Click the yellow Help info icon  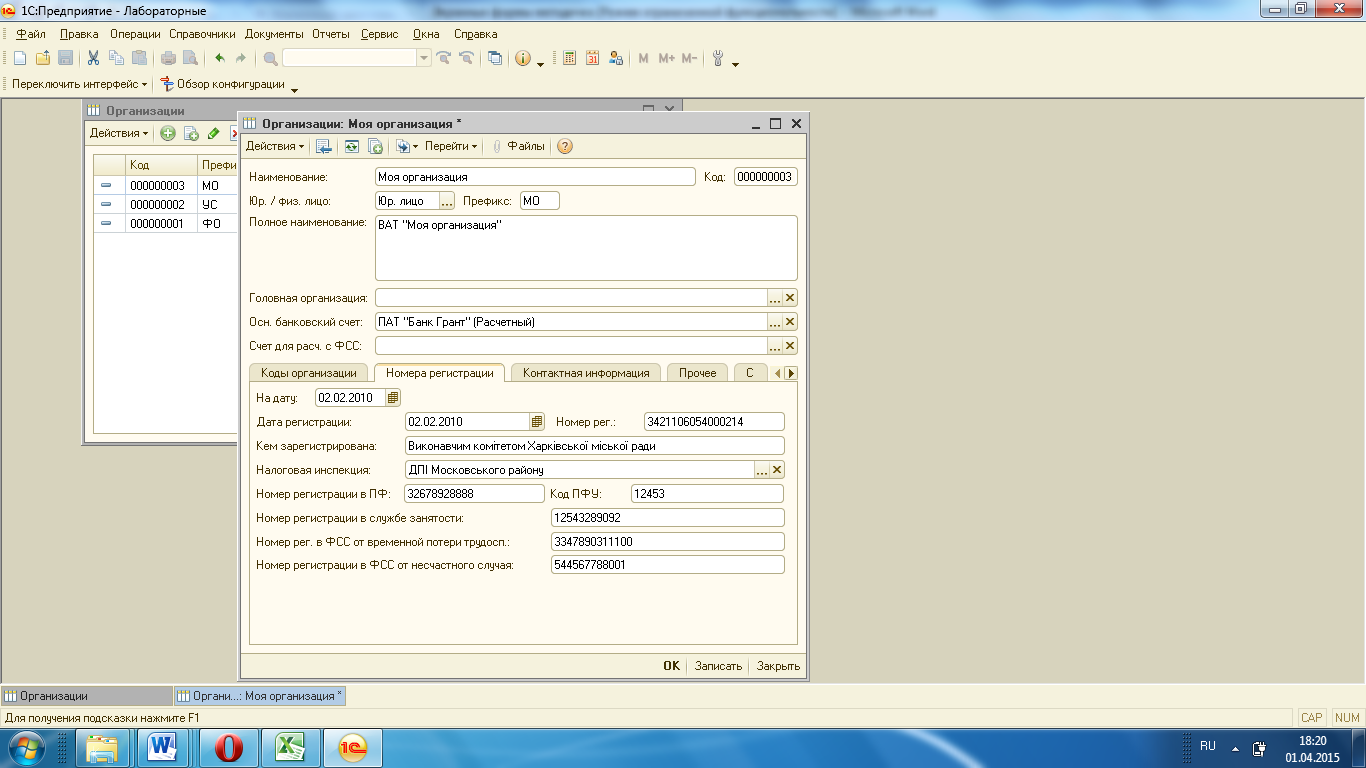pos(523,58)
